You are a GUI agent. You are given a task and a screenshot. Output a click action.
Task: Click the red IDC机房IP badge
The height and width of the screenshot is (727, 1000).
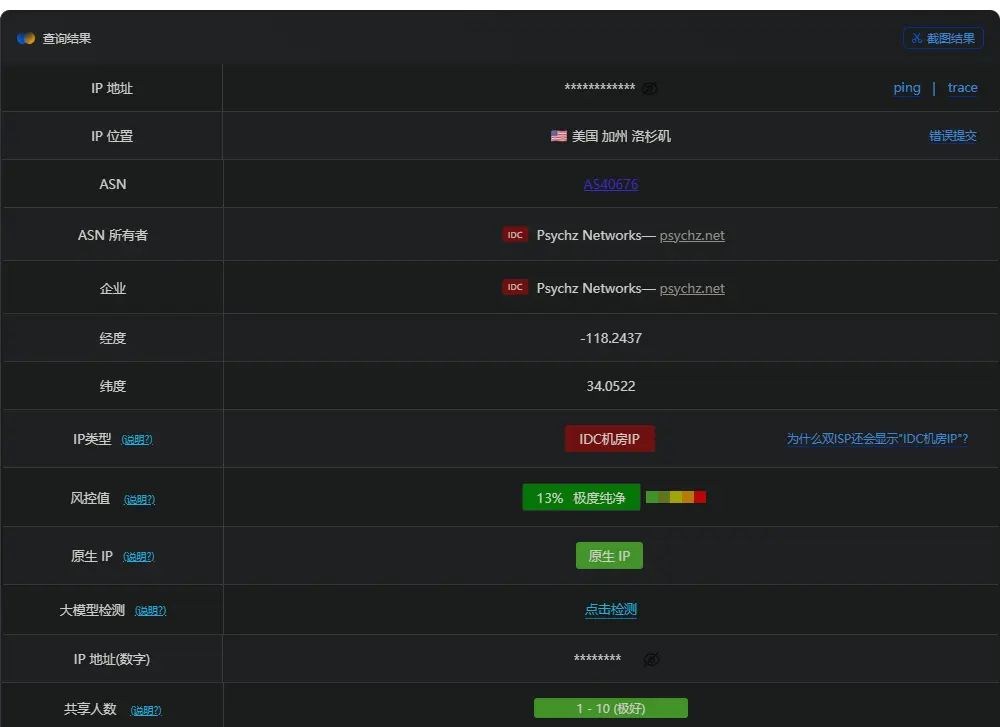(x=610, y=439)
